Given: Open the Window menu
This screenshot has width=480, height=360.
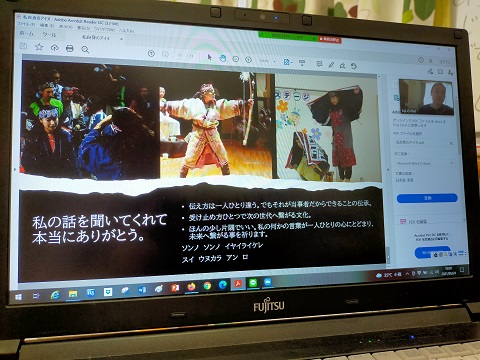Looking at the screenshot, I should [104, 29].
